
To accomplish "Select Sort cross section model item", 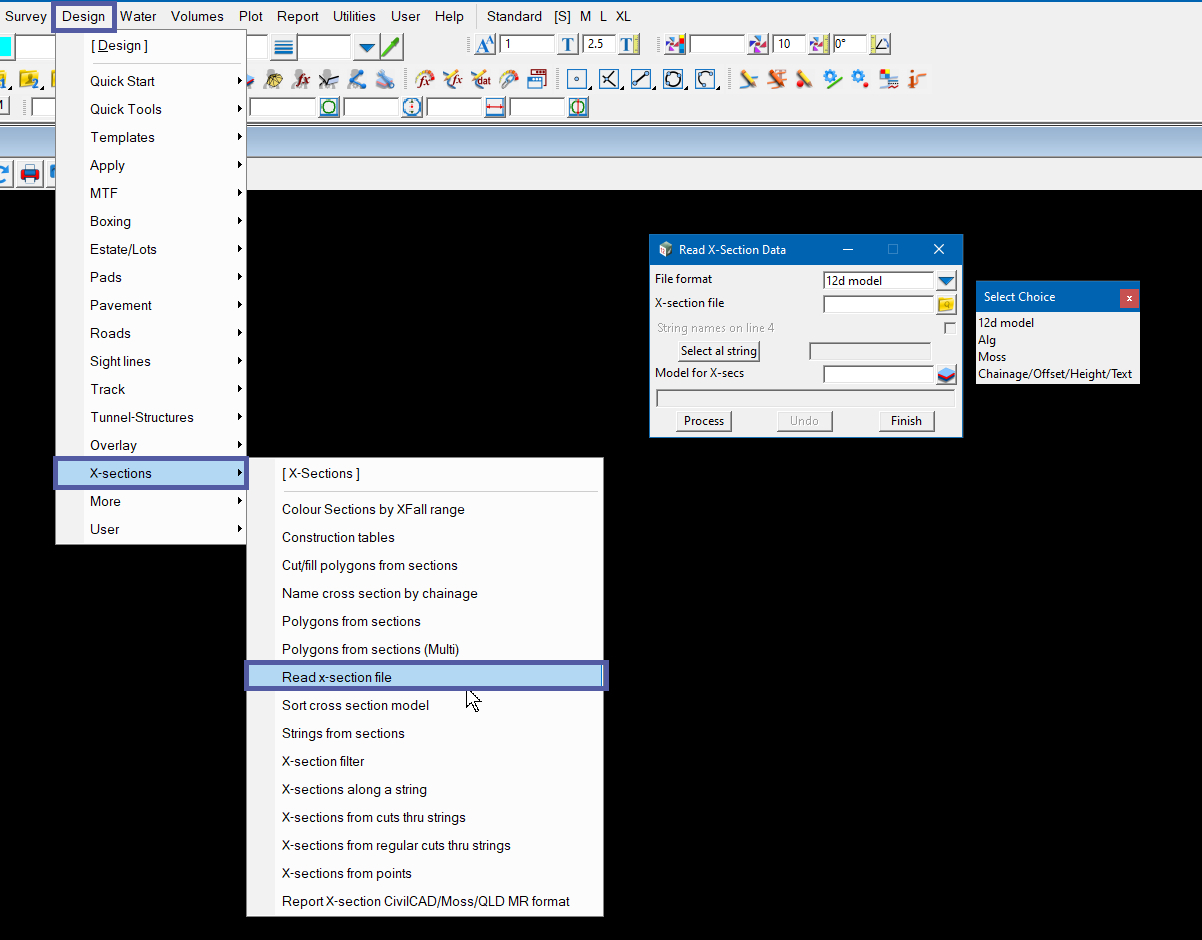I will click(426, 705).
